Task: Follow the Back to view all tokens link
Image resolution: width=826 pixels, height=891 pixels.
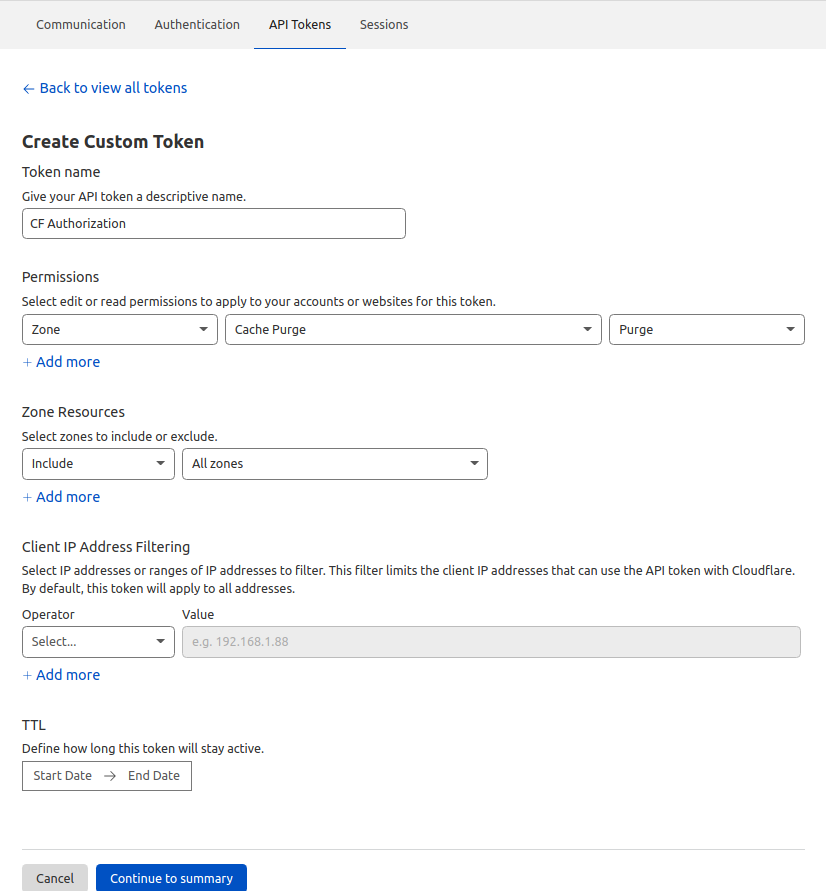Action: click(113, 88)
